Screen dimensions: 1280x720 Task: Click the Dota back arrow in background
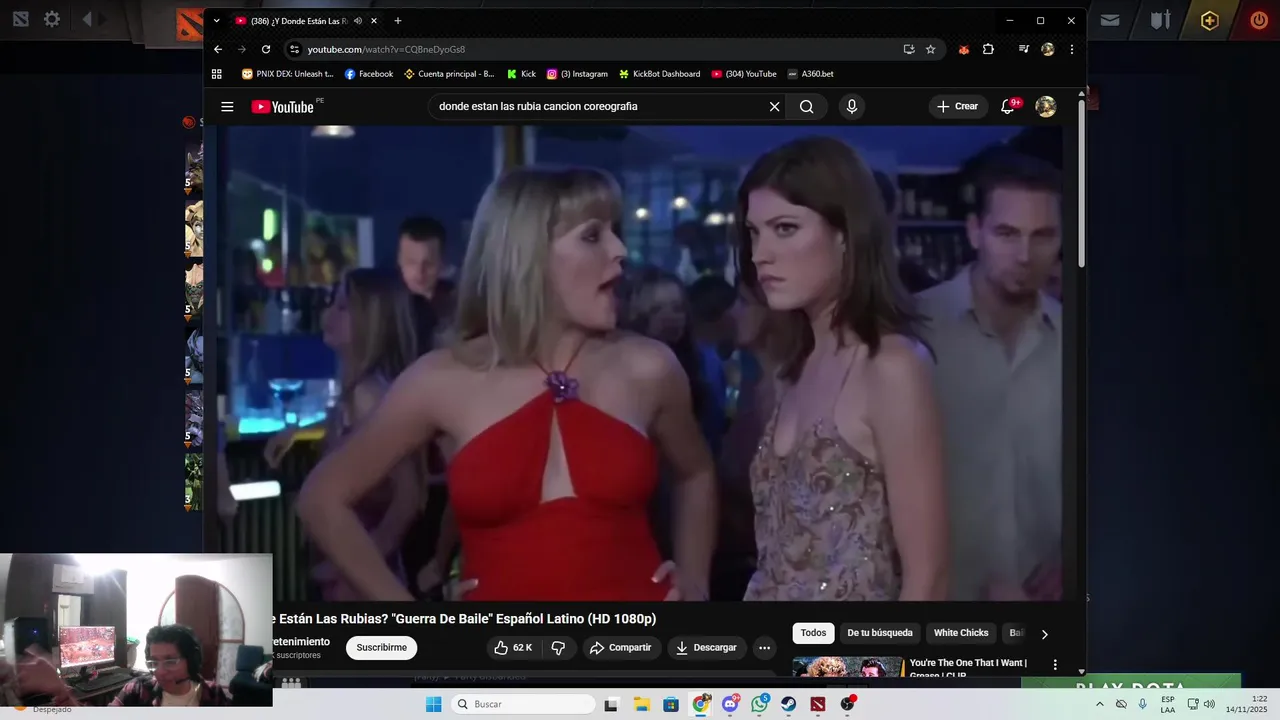pos(87,19)
